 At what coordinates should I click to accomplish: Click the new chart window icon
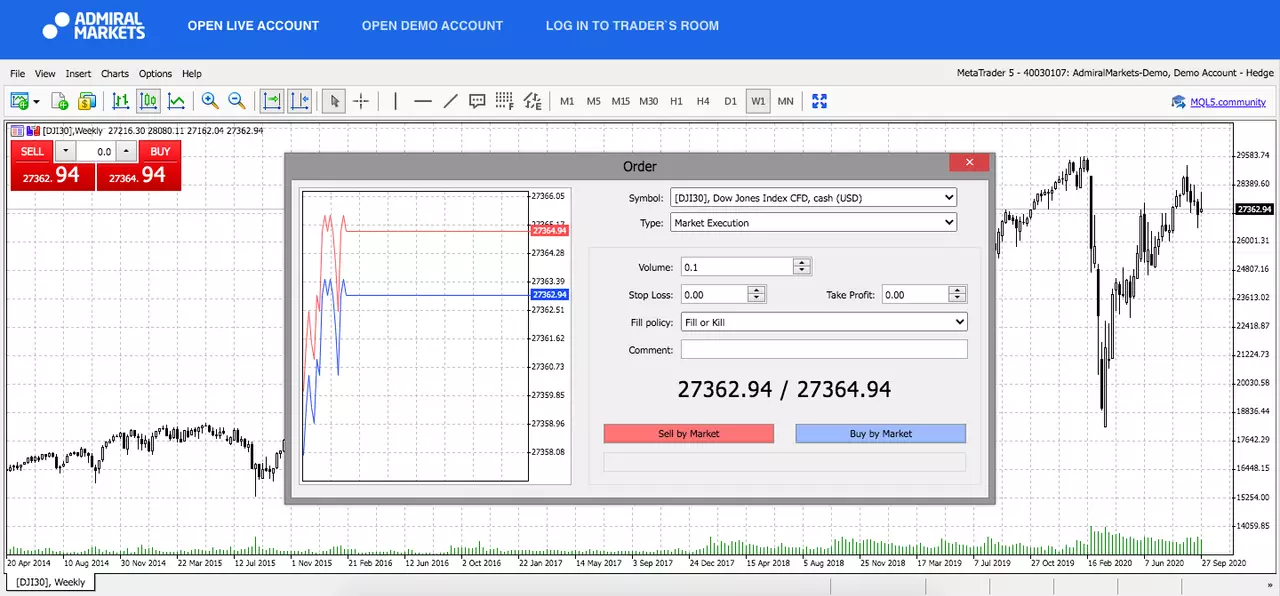pyautogui.click(x=19, y=101)
